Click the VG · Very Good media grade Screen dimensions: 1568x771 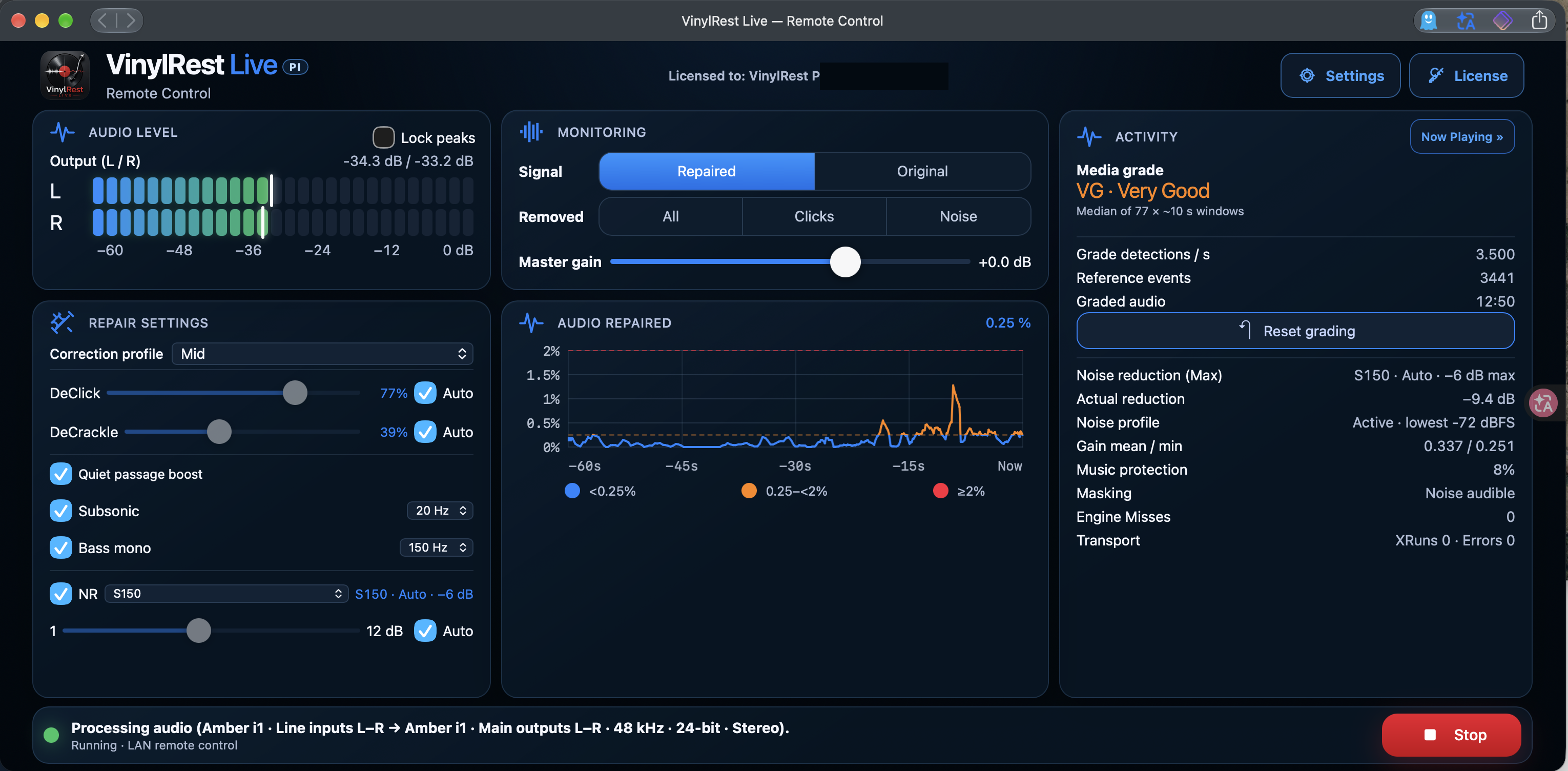[1143, 191]
